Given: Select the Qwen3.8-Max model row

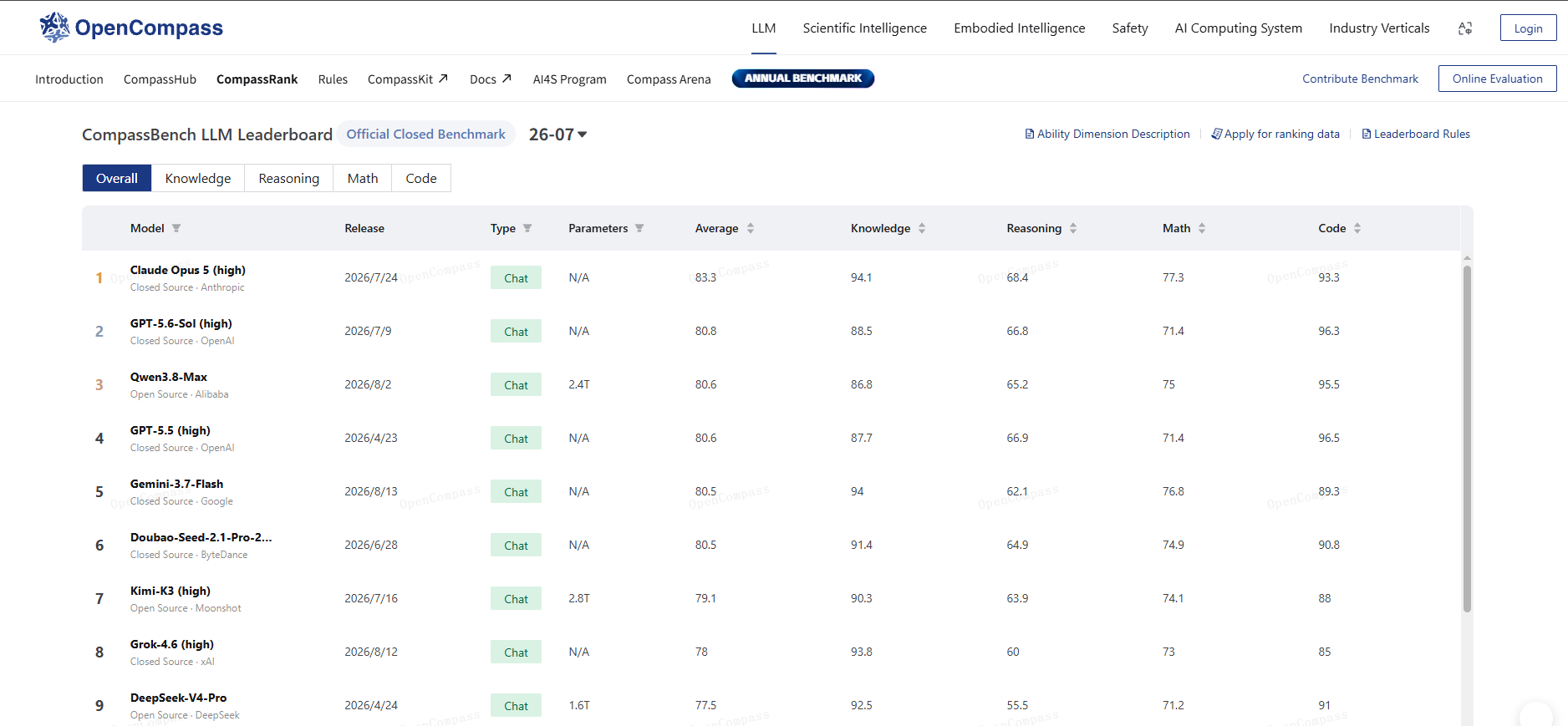Looking at the screenshot, I should click(777, 384).
